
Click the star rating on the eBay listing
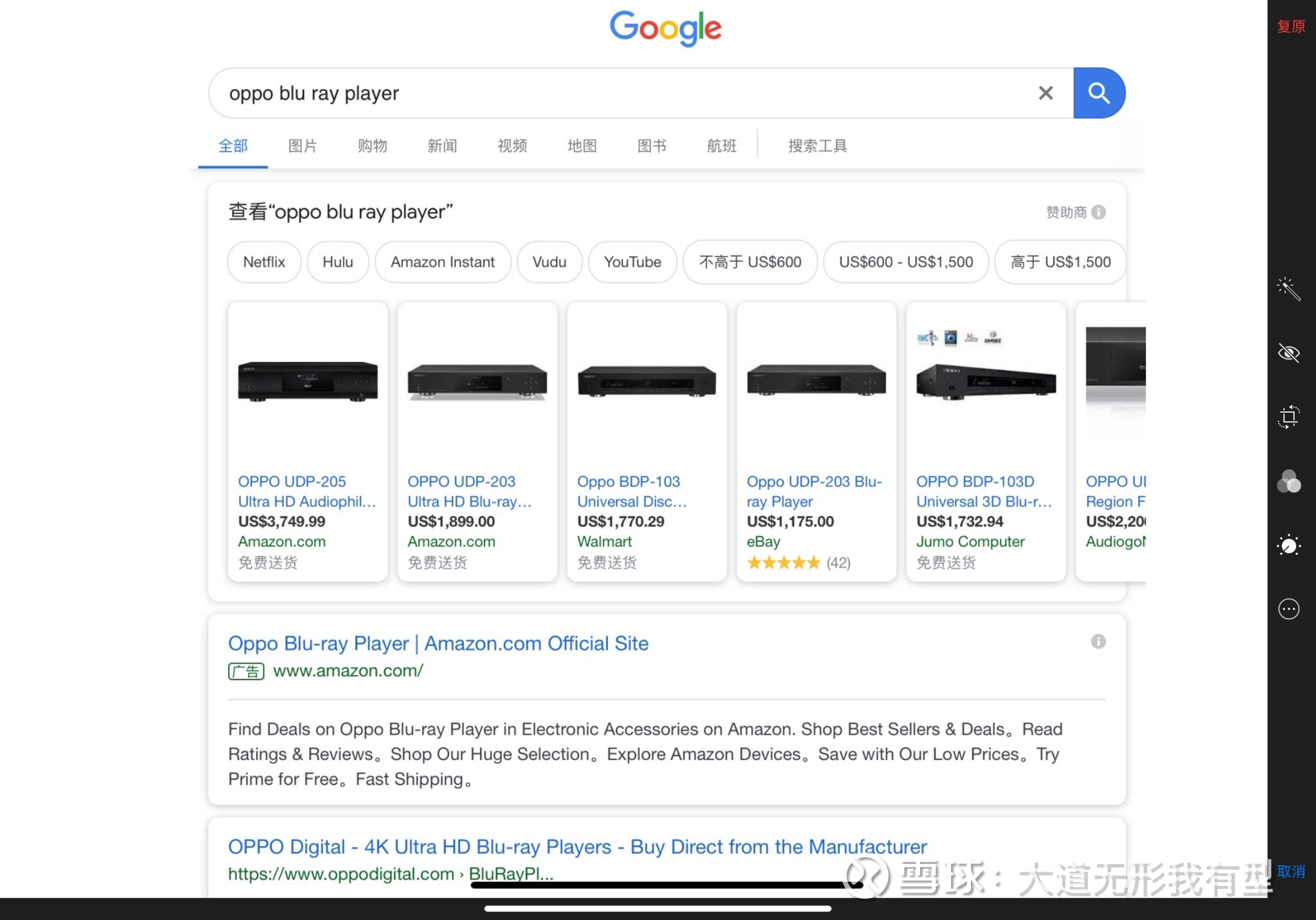pyautogui.click(x=783, y=563)
